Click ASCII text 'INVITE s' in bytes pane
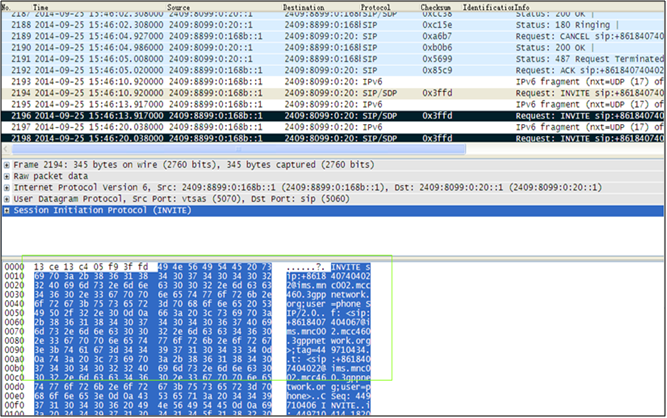This screenshot has height=418, width=667. 351,267
